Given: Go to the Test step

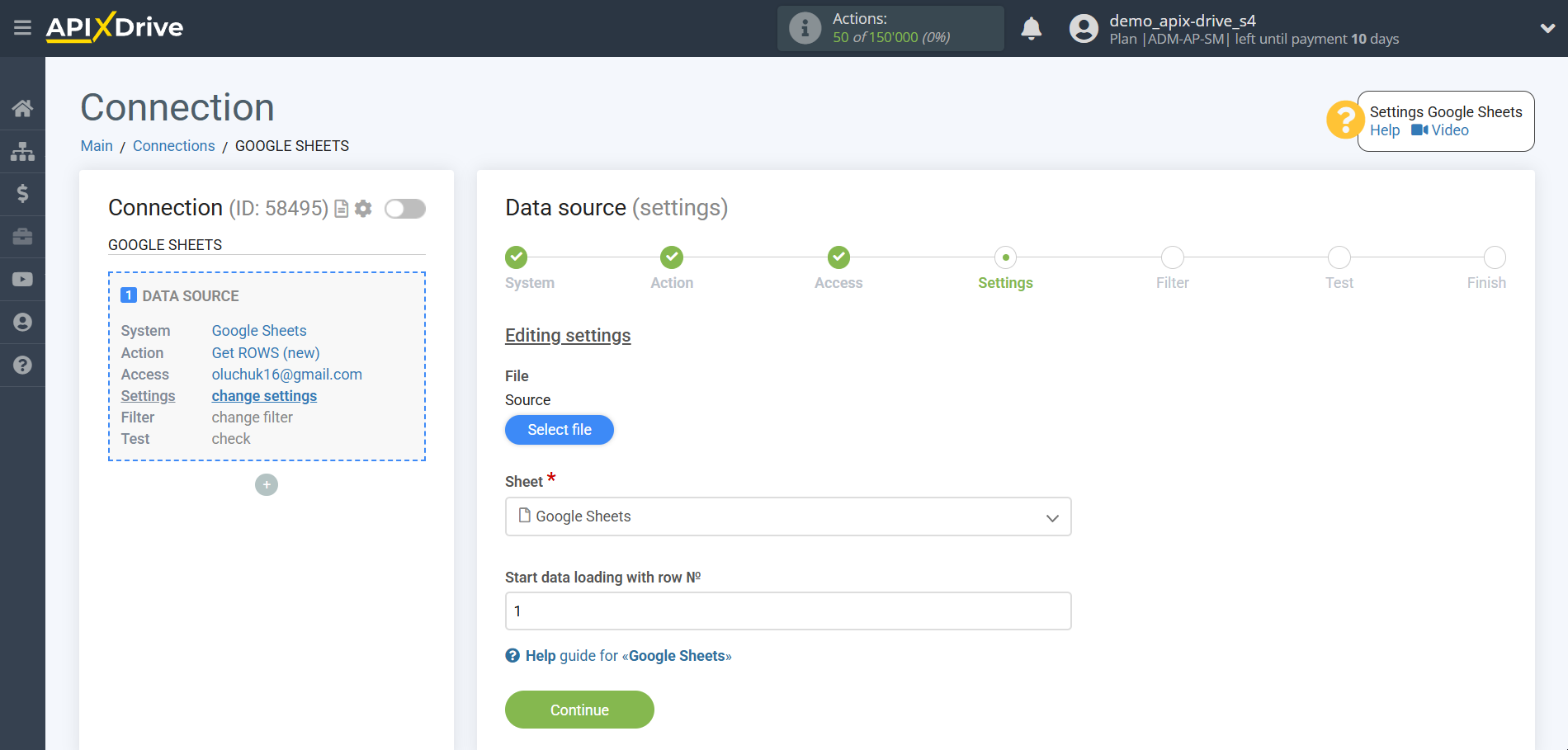Looking at the screenshot, I should tap(1339, 257).
